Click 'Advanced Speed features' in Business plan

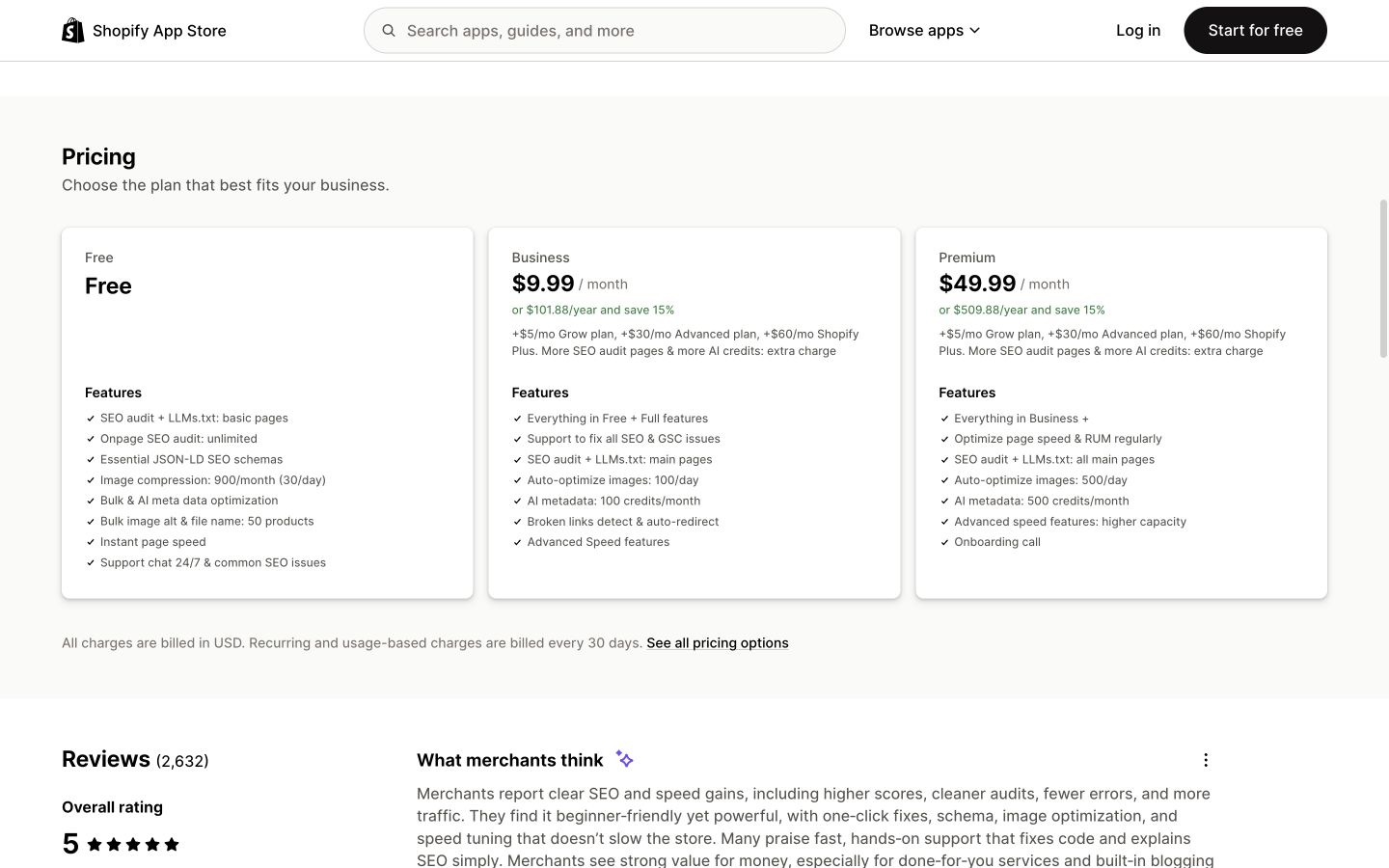click(x=598, y=542)
